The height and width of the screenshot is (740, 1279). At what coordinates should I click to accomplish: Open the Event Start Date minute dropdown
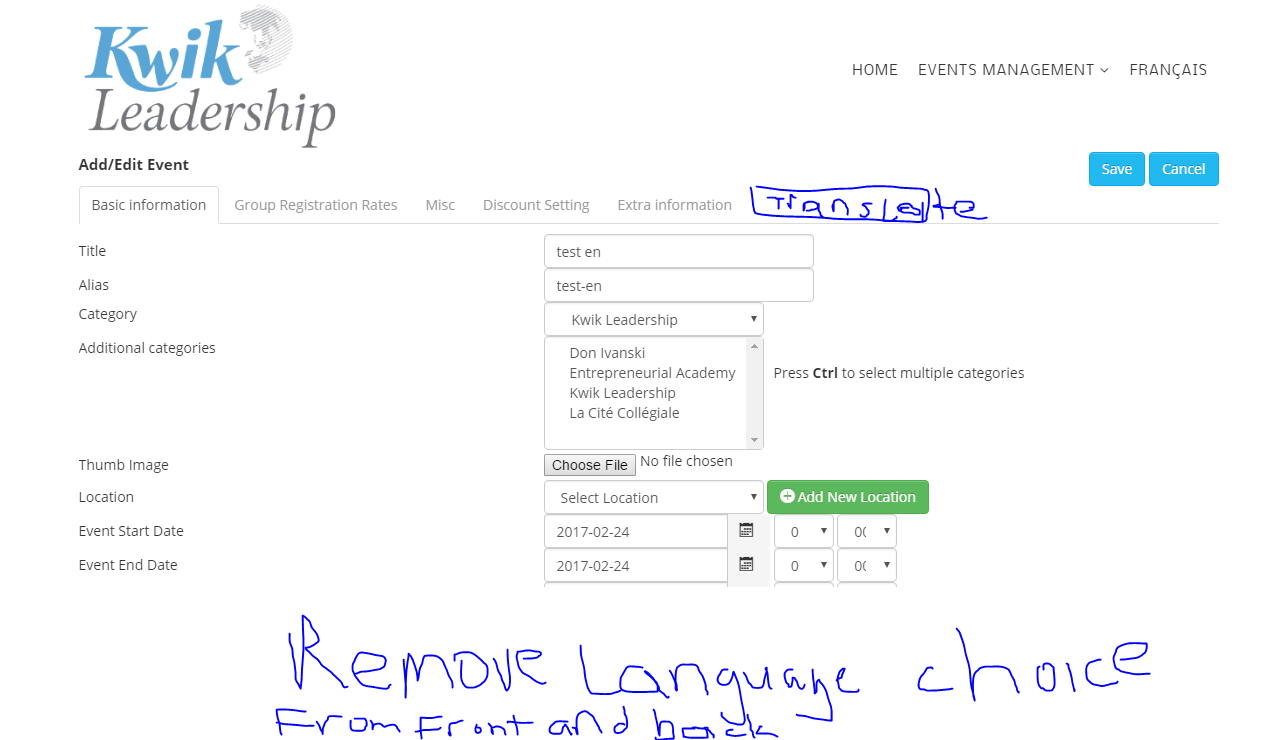866,532
